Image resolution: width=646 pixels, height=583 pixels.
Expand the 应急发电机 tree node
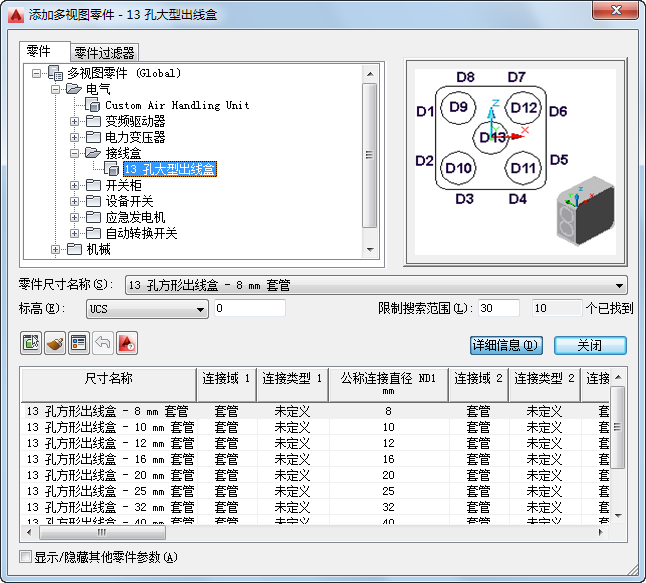pyautogui.click(x=74, y=218)
